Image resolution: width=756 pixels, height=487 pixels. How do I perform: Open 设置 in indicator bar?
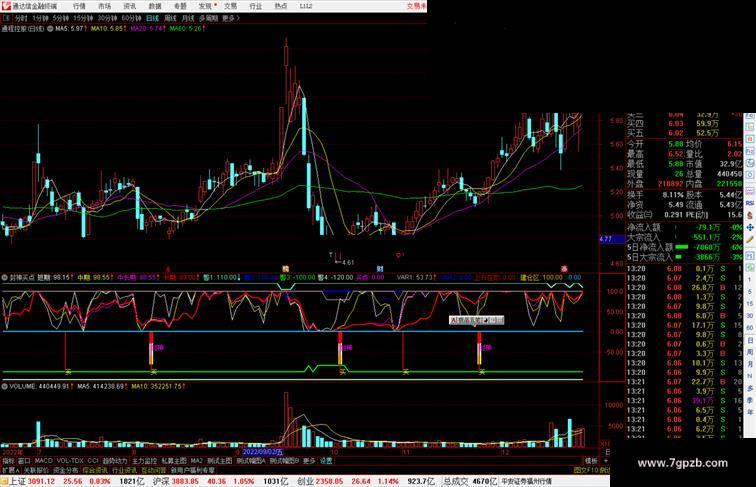[326, 461]
